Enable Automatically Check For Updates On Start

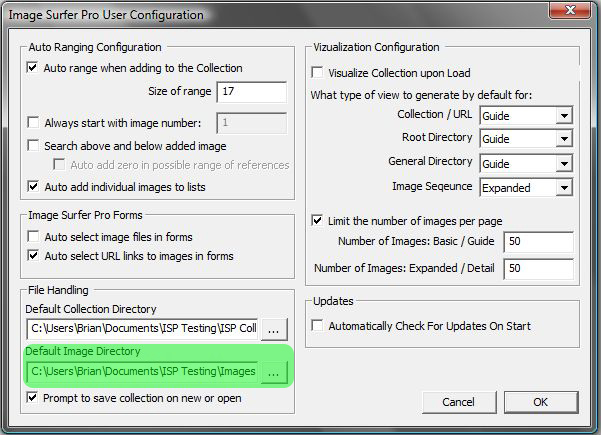pos(317,326)
